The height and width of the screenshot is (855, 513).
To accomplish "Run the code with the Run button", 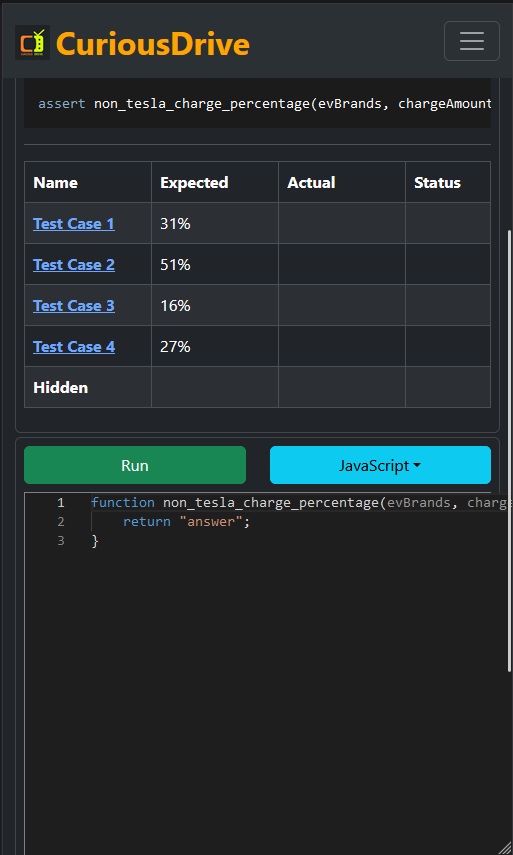I will (135, 465).
